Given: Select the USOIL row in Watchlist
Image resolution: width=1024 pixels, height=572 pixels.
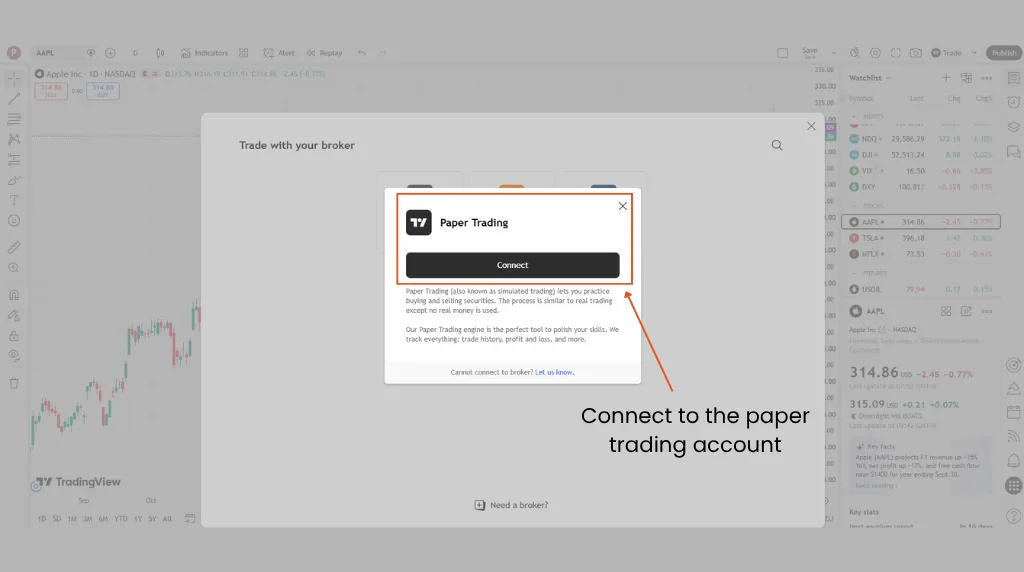Looking at the screenshot, I should coord(921,289).
